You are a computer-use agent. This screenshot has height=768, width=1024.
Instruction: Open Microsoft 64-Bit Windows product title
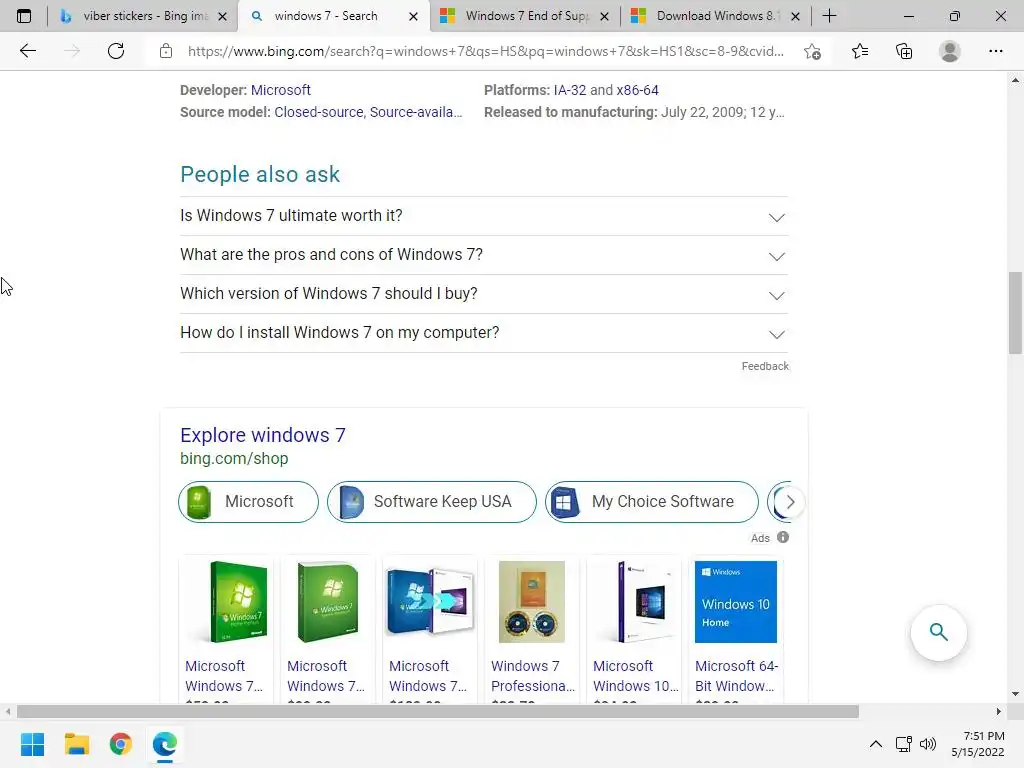point(736,676)
